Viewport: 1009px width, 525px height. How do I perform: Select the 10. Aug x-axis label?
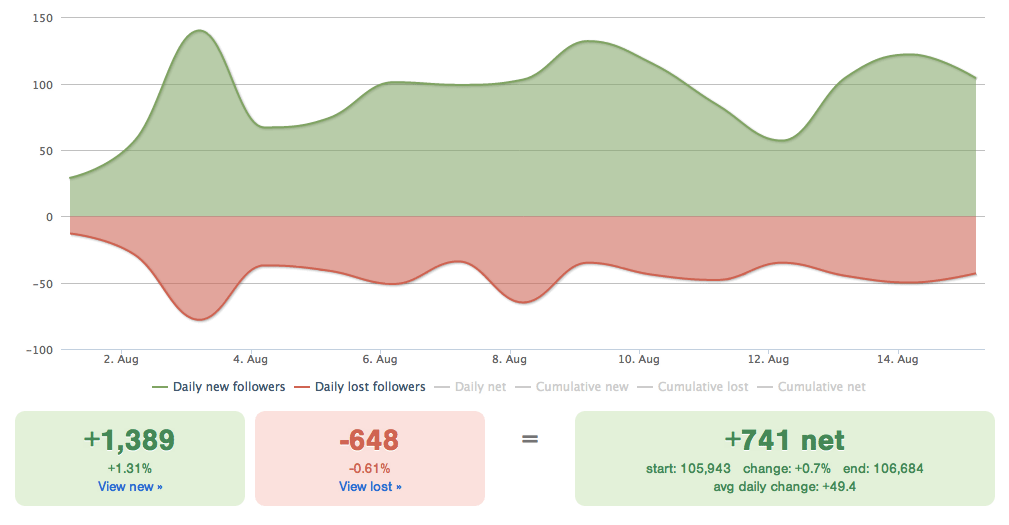click(638, 359)
